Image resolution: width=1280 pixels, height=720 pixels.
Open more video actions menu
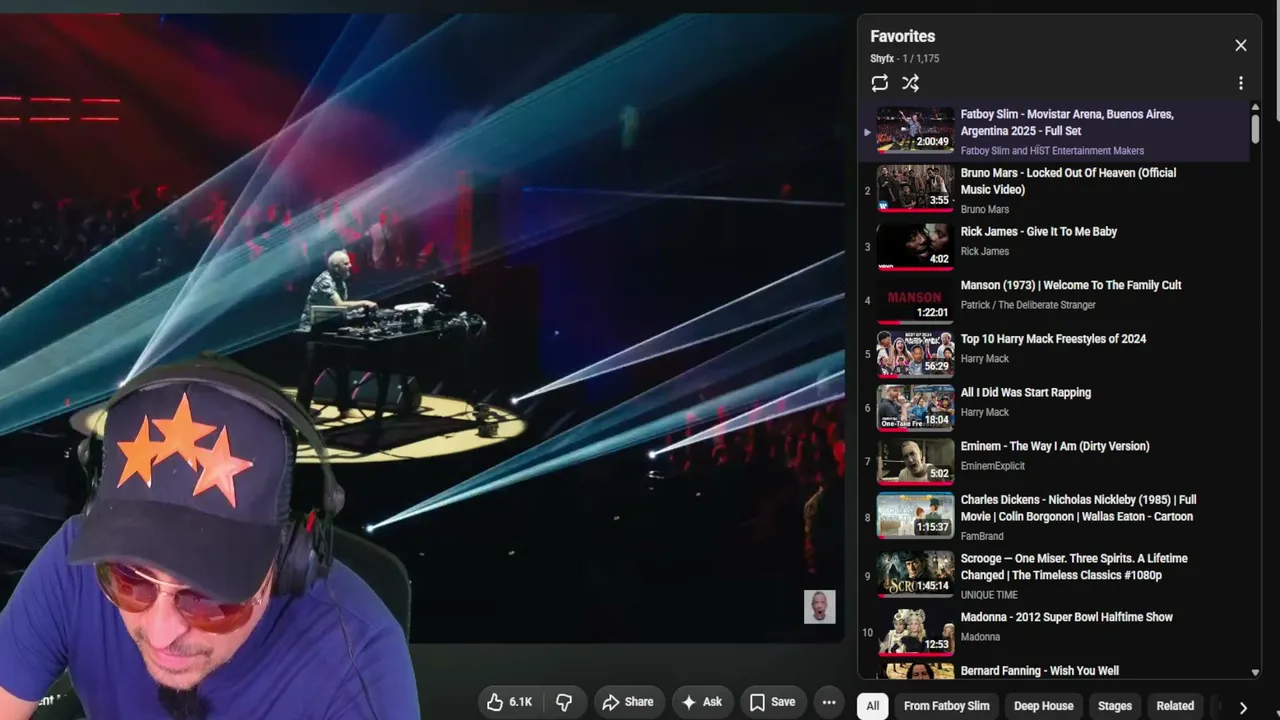(x=829, y=702)
